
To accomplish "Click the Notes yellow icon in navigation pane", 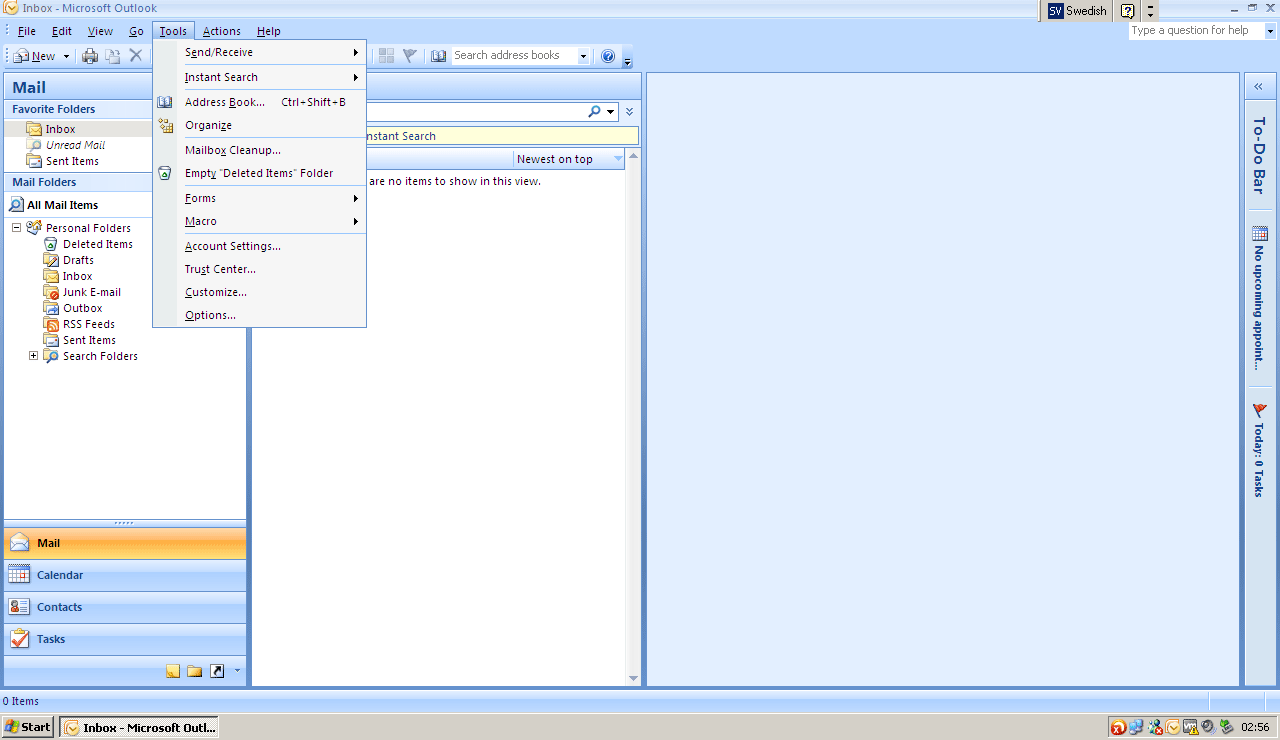I will click(x=173, y=671).
